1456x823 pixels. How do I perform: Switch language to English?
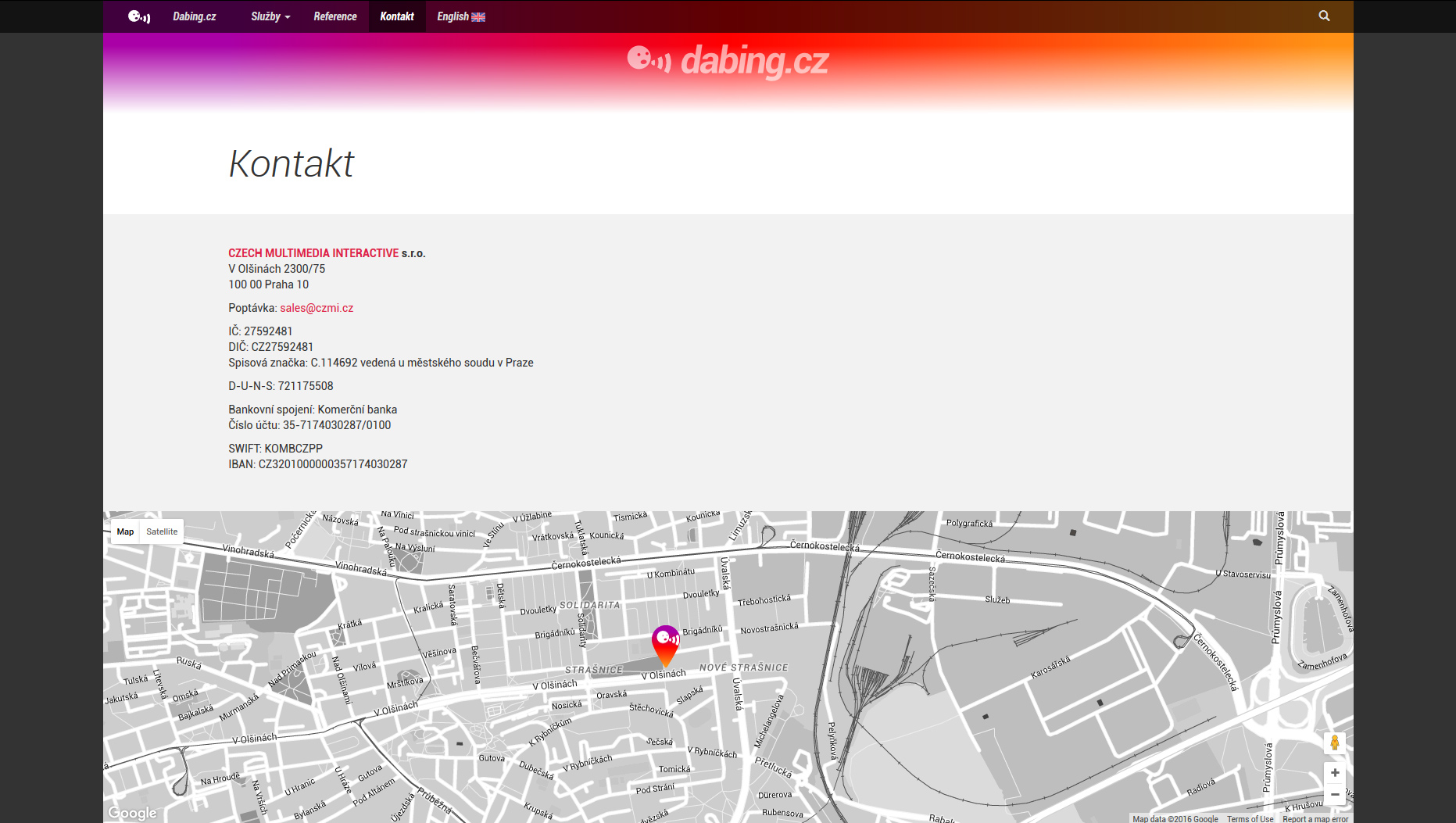click(x=461, y=16)
